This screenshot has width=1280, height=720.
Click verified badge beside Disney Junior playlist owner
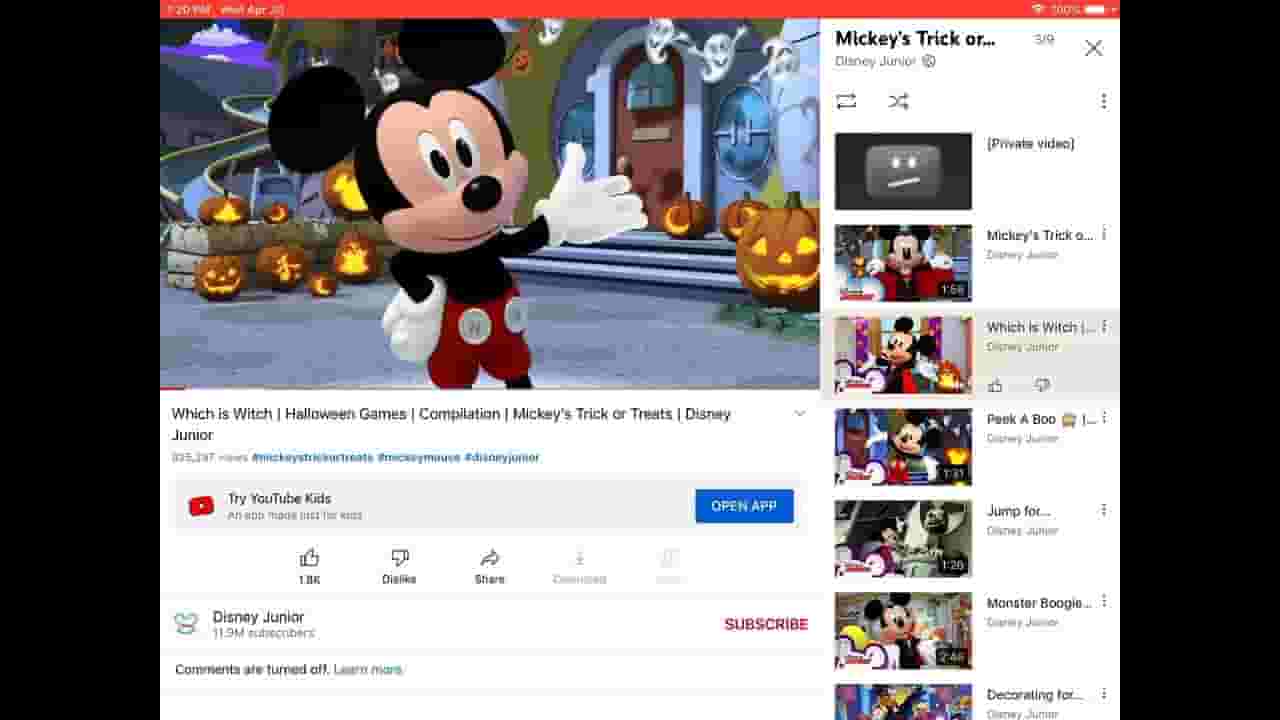tap(929, 61)
